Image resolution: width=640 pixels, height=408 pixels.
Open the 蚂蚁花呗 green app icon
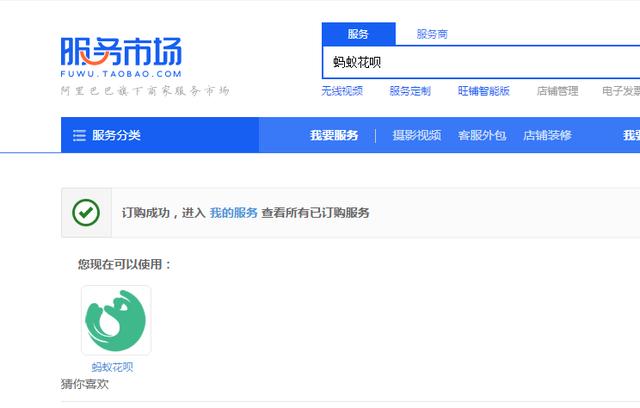pos(116,320)
